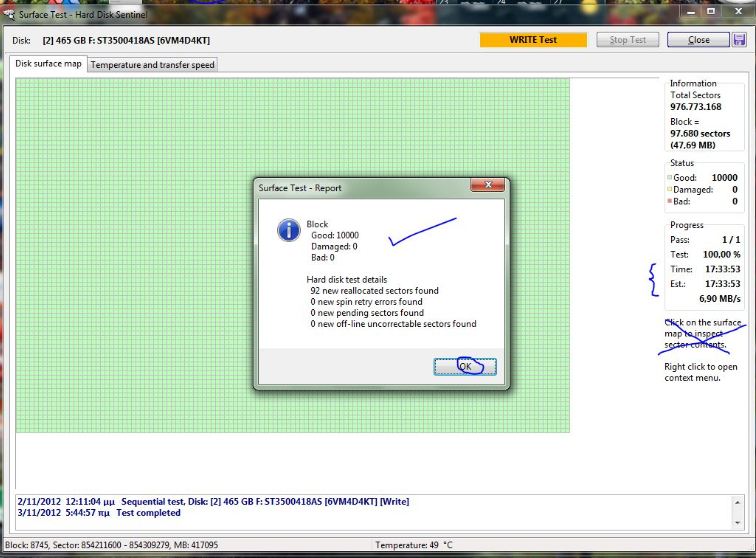Click 'Right click to open context menu' hint
This screenshot has height=558, width=756.
coord(701,372)
